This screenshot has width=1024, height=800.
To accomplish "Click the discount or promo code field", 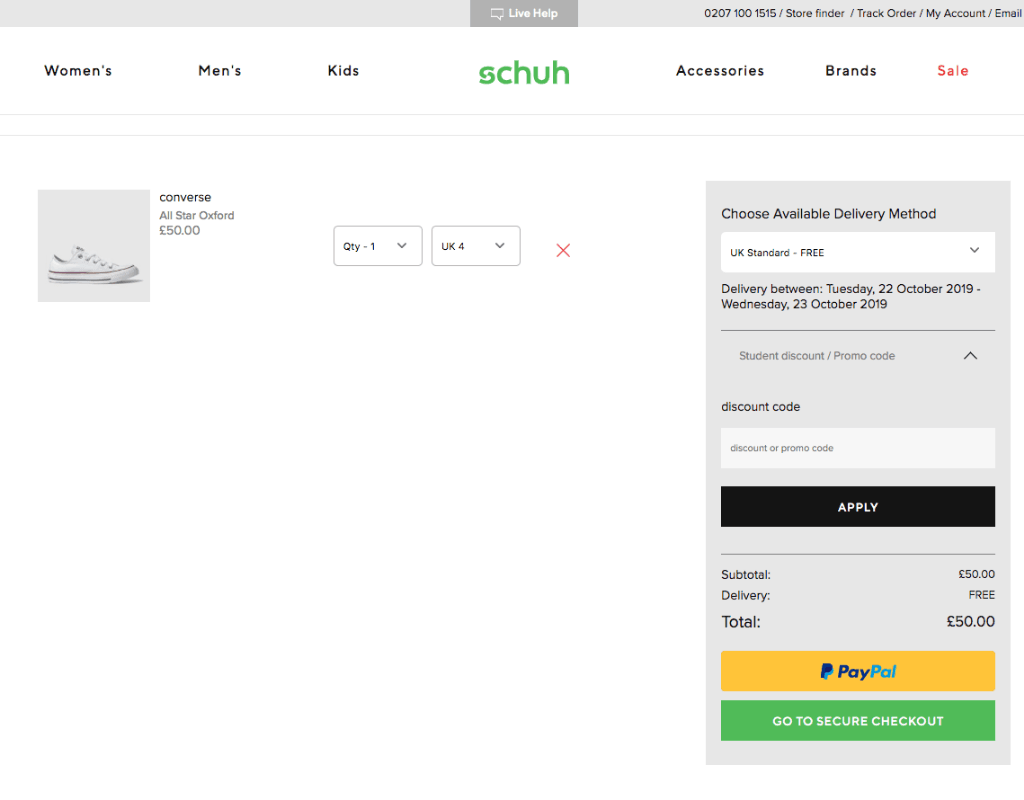I will [857, 448].
